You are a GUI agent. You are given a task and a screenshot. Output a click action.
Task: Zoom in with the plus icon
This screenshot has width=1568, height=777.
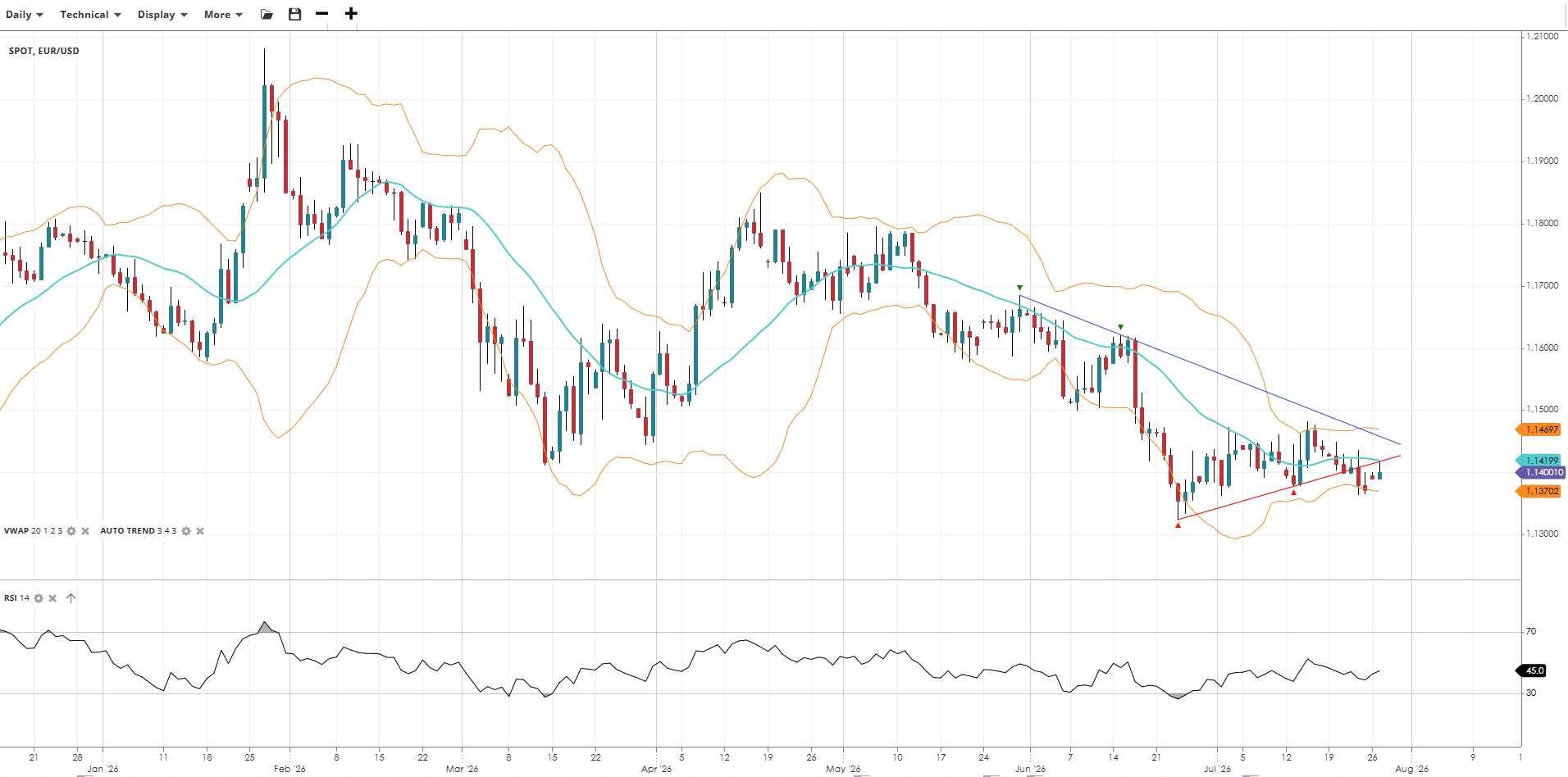tap(351, 14)
